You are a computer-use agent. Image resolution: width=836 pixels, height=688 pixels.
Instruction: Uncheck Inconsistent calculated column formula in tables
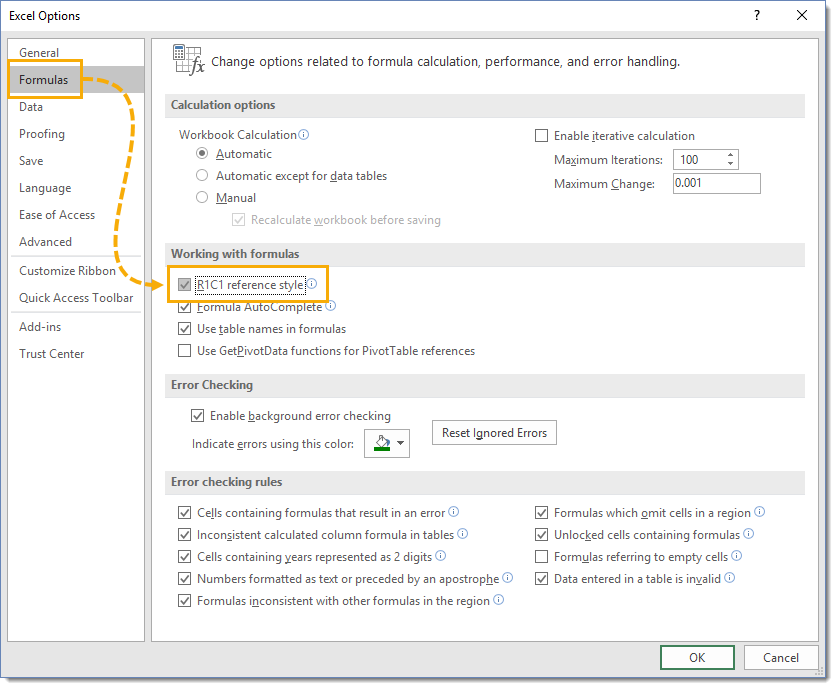[x=184, y=534]
